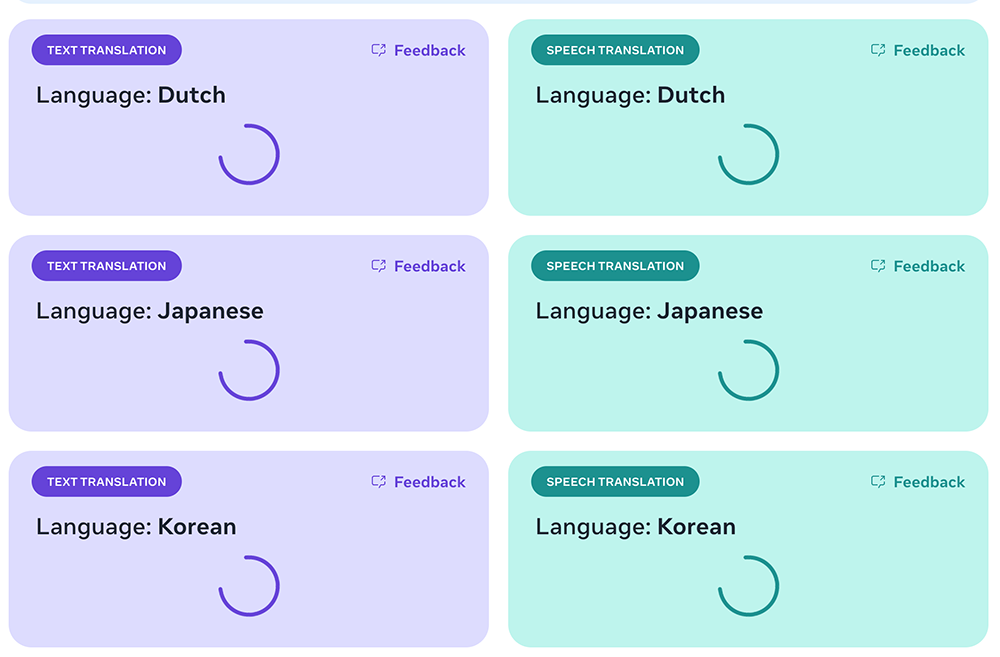
Task: Open Feedback link for Korean speech translation
Action: click(929, 482)
